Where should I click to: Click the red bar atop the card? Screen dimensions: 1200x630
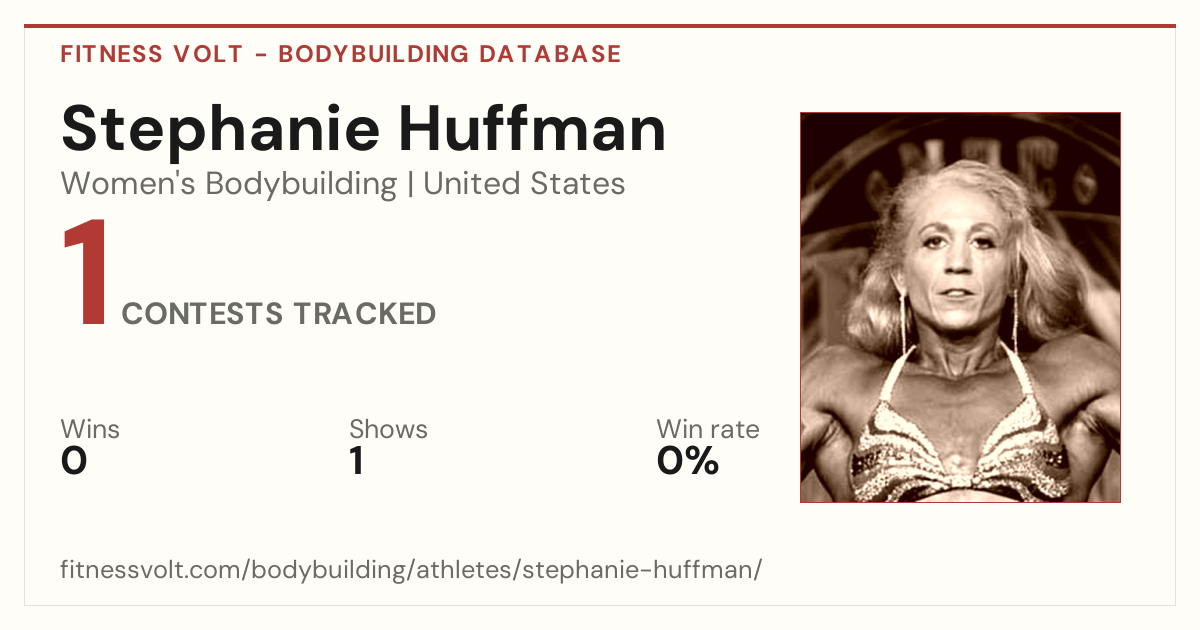pos(600,26)
